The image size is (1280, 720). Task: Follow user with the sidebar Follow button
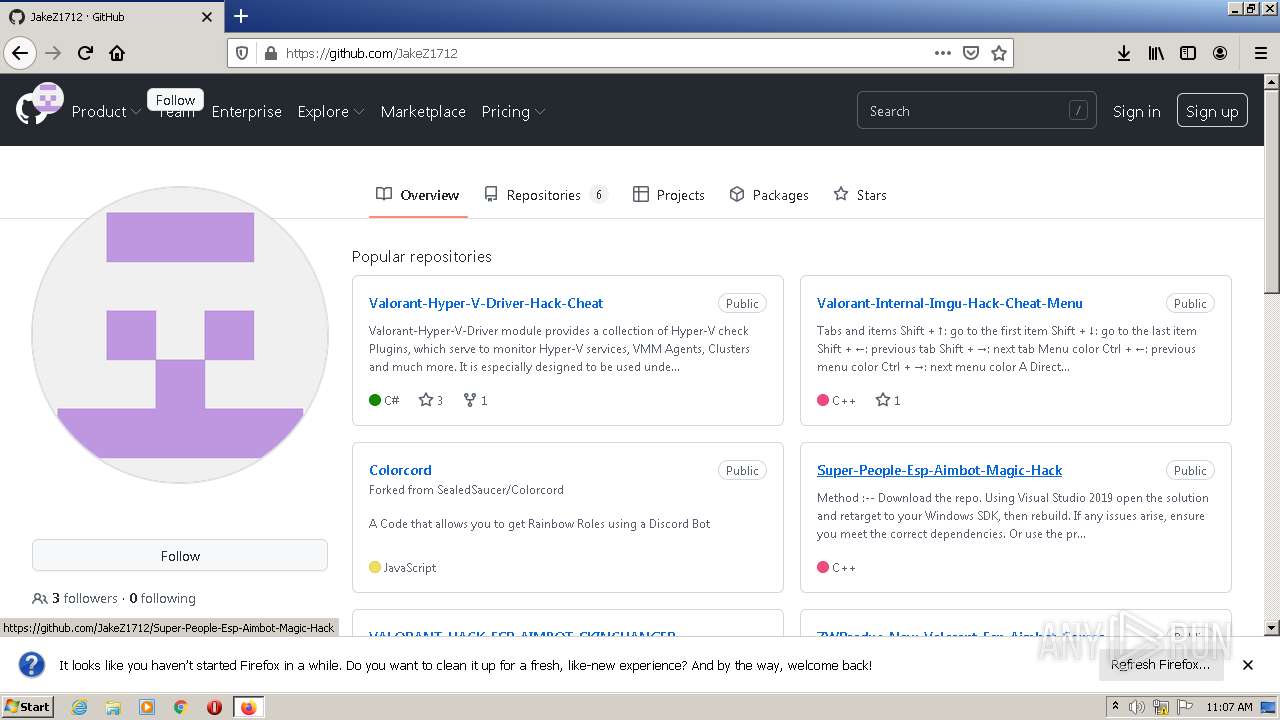click(x=180, y=556)
